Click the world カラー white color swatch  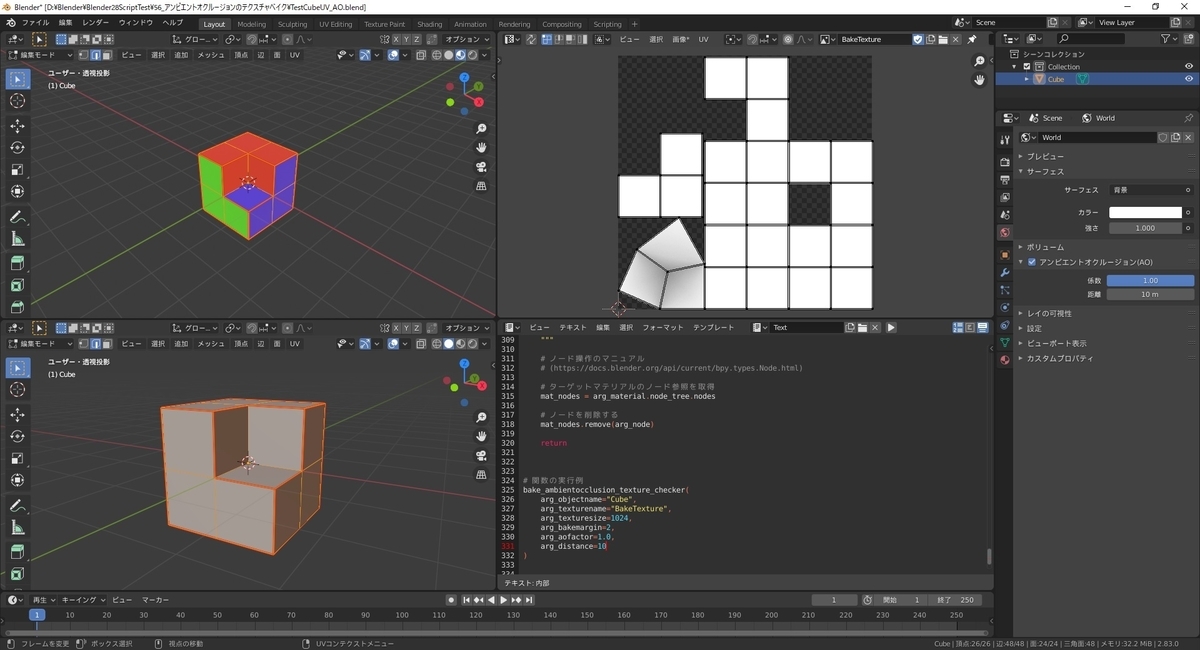[1145, 213]
